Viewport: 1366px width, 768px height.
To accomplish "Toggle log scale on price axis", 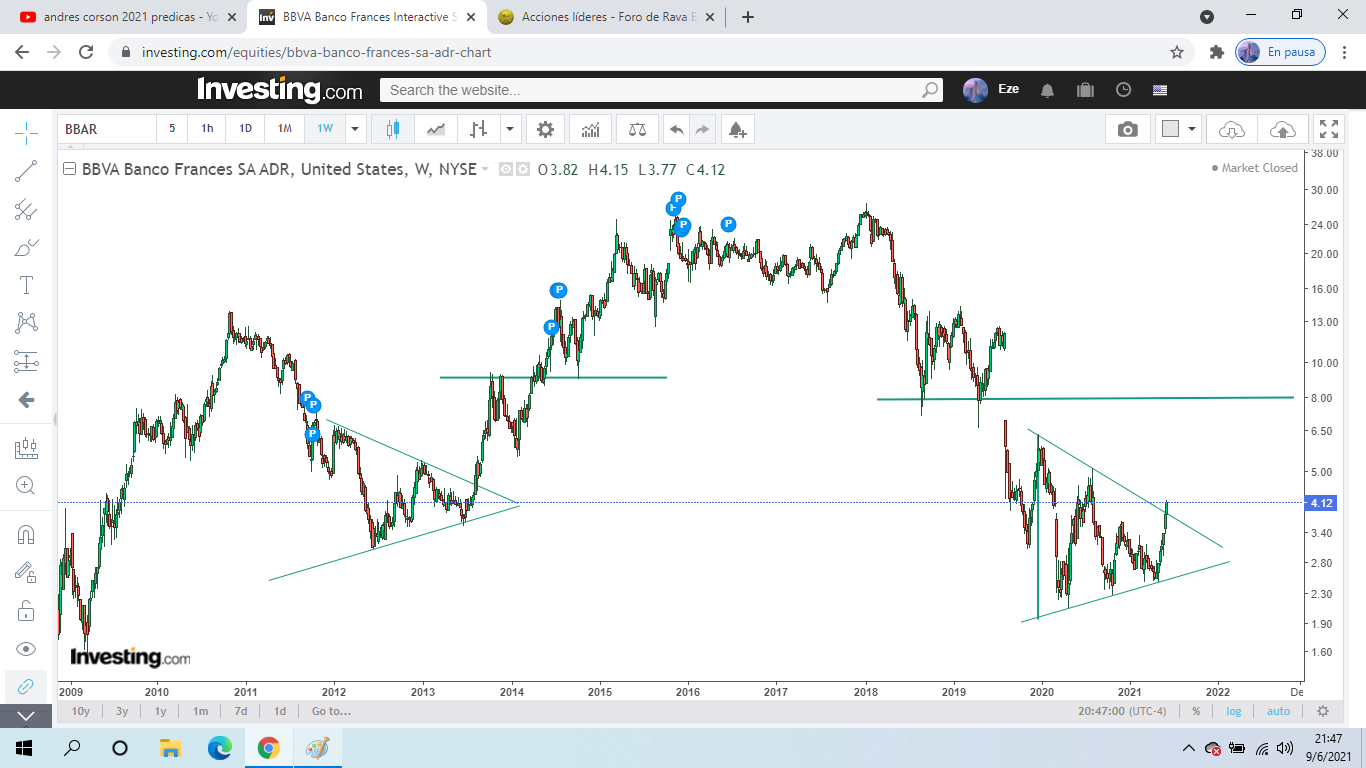I will coord(1234,711).
